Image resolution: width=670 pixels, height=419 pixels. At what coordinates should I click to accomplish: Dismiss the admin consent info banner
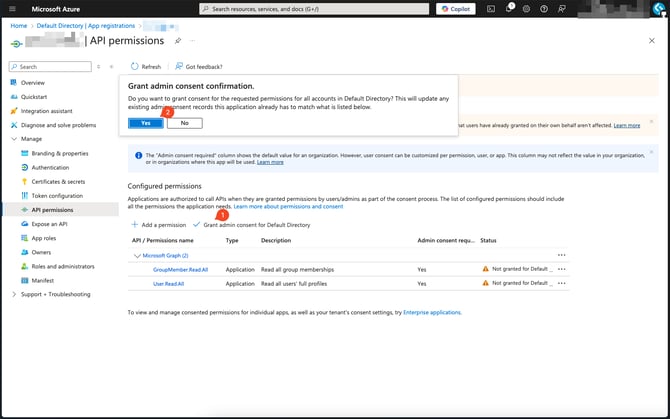coord(653,153)
